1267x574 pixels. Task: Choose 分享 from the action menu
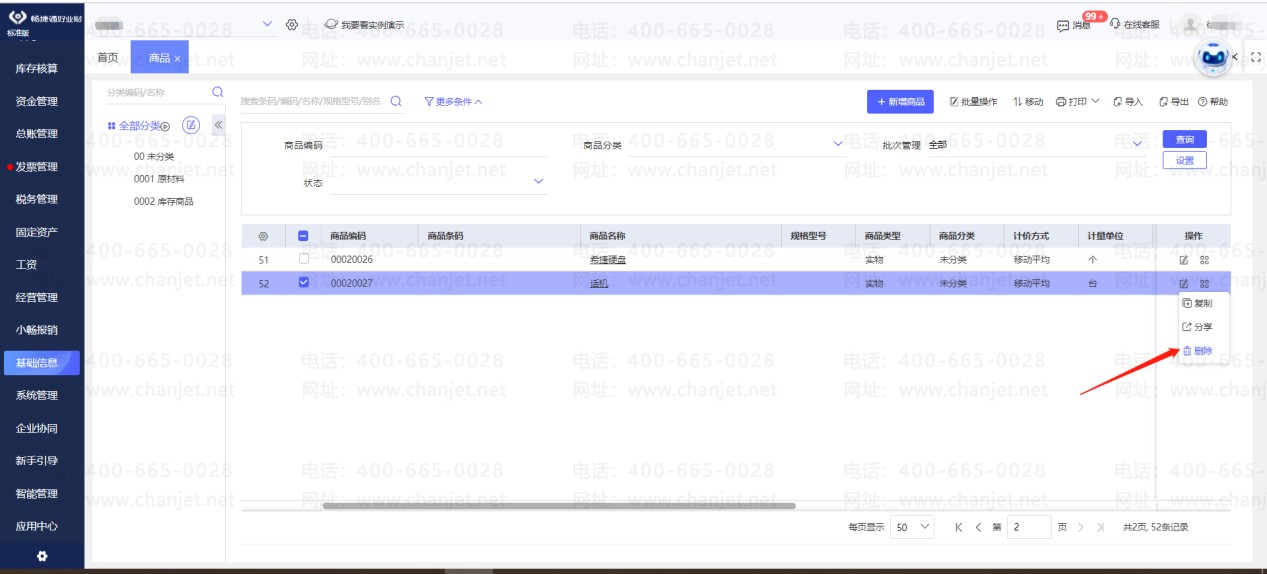point(1196,327)
